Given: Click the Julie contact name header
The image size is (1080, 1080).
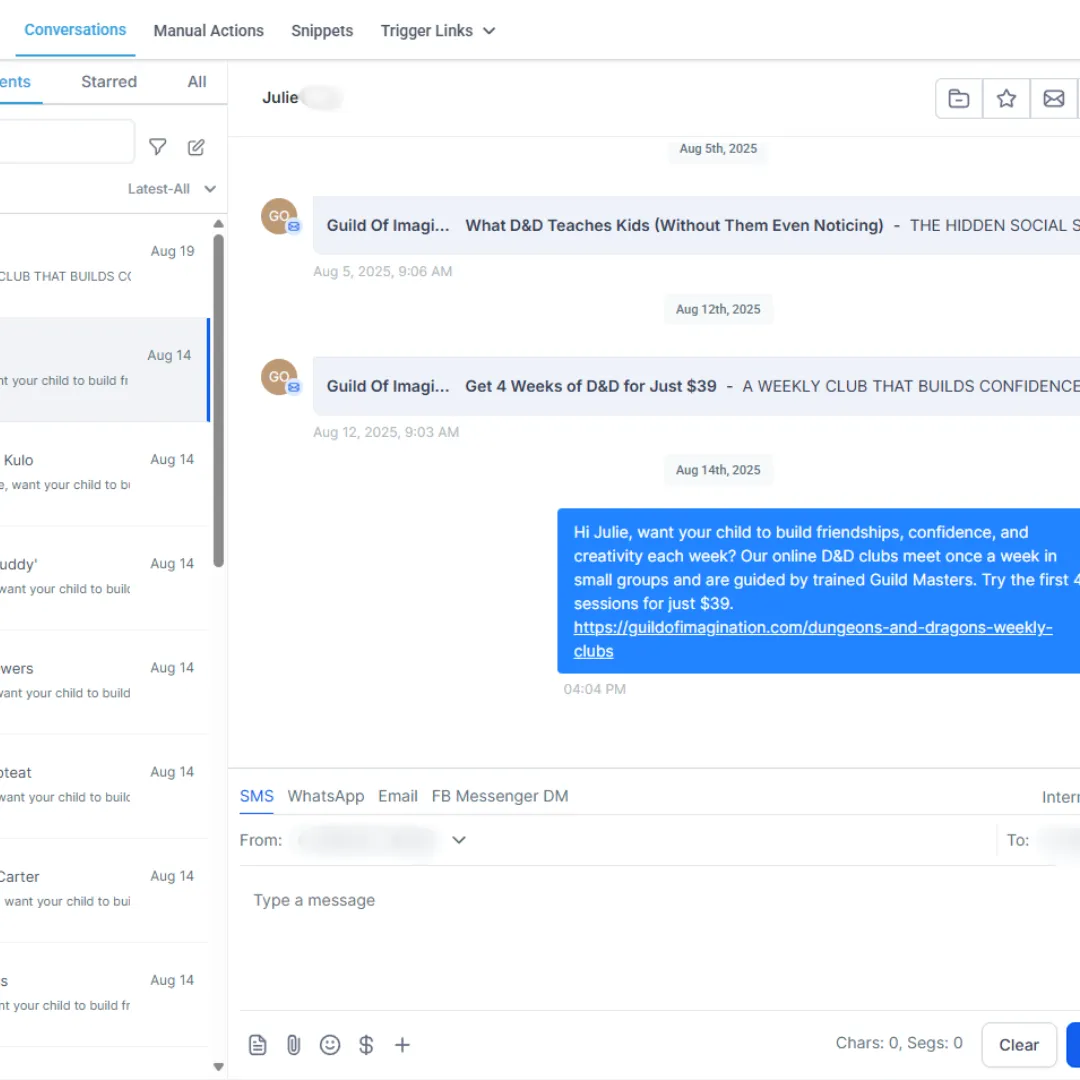Looking at the screenshot, I should (280, 98).
